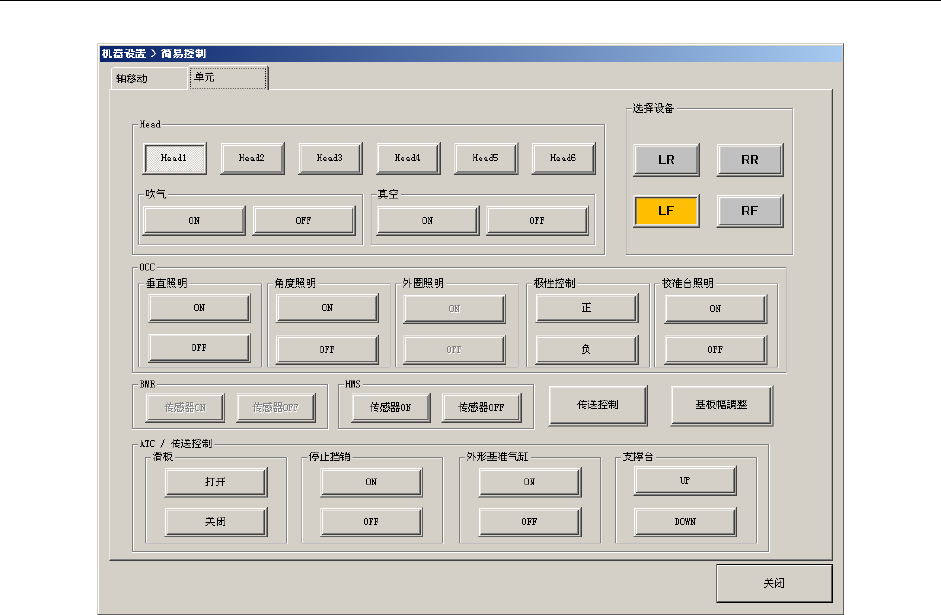Open 传送控制

pos(598,406)
